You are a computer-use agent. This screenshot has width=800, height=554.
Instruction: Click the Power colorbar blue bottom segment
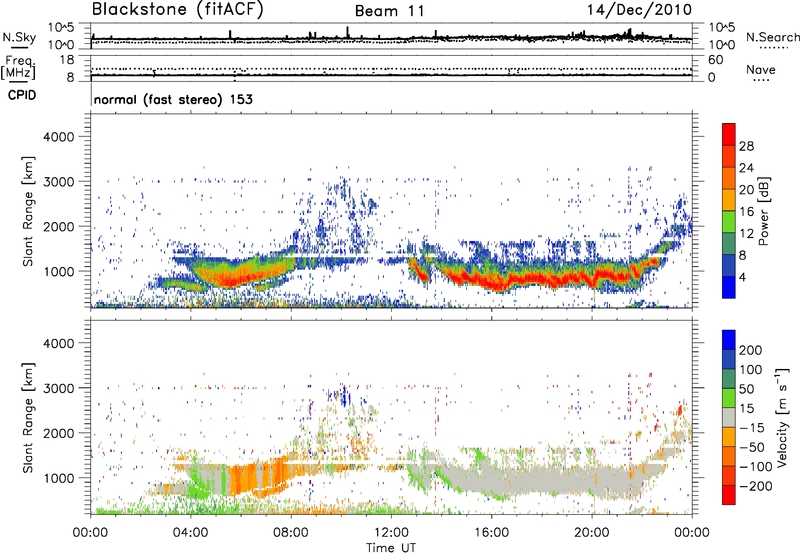(729, 287)
